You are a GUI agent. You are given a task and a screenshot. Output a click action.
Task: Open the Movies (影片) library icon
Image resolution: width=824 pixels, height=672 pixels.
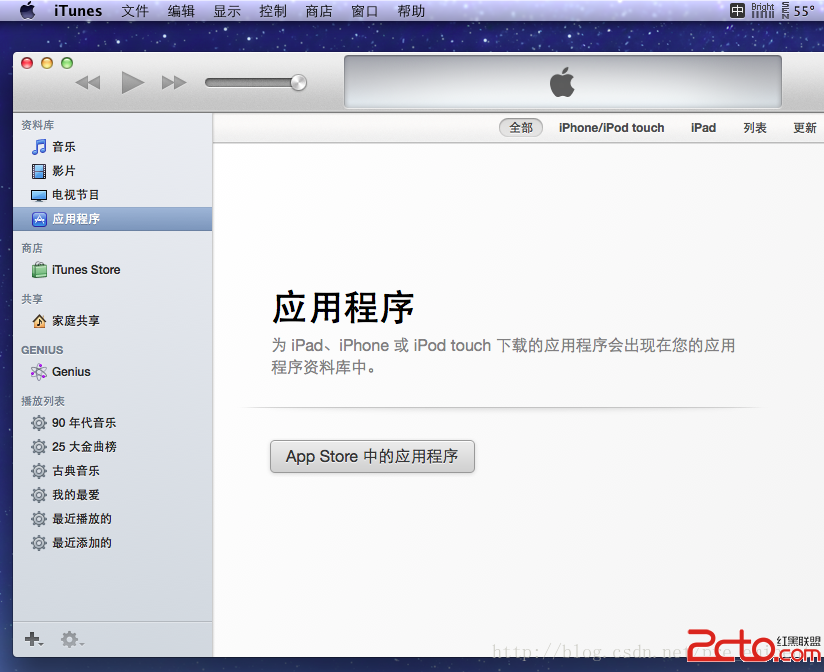pos(39,171)
